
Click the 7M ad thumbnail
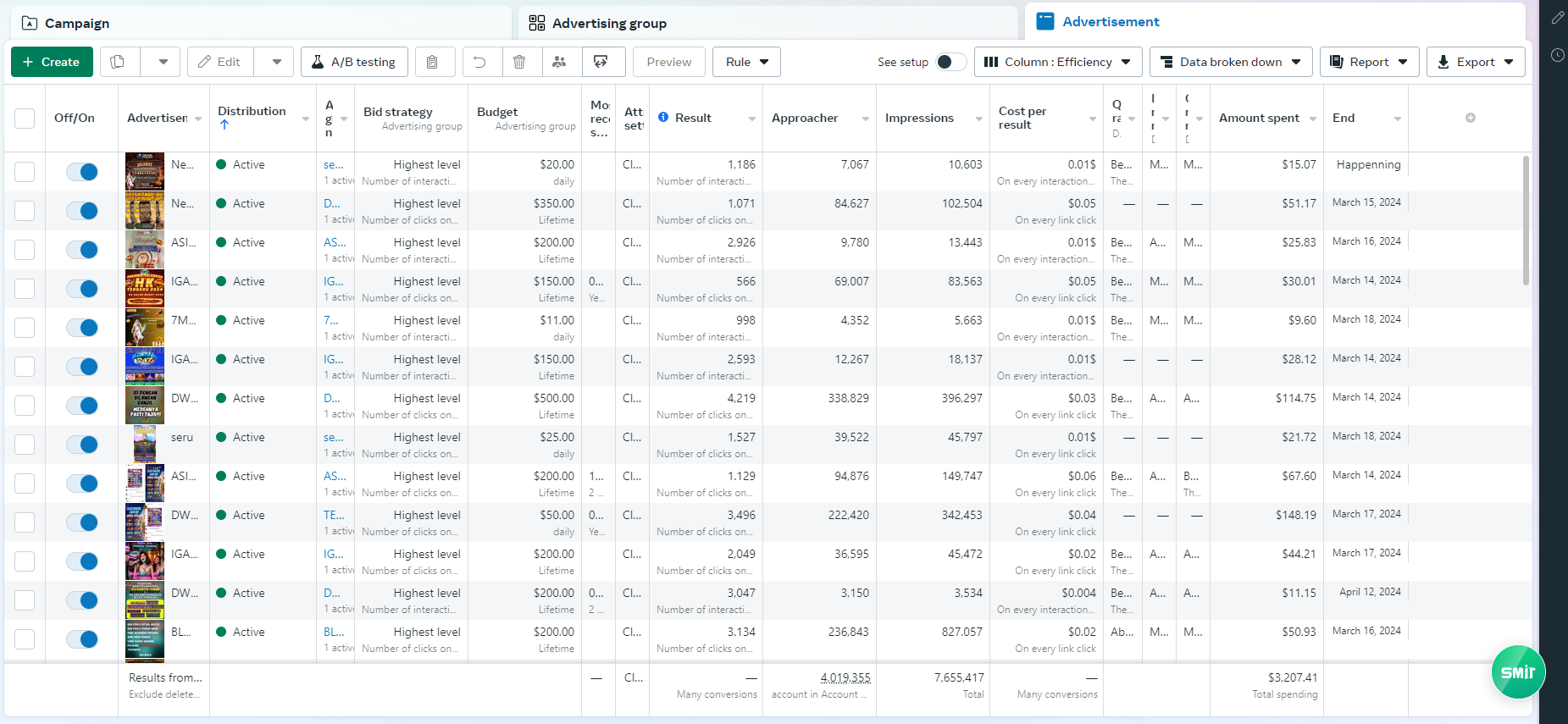click(x=145, y=328)
